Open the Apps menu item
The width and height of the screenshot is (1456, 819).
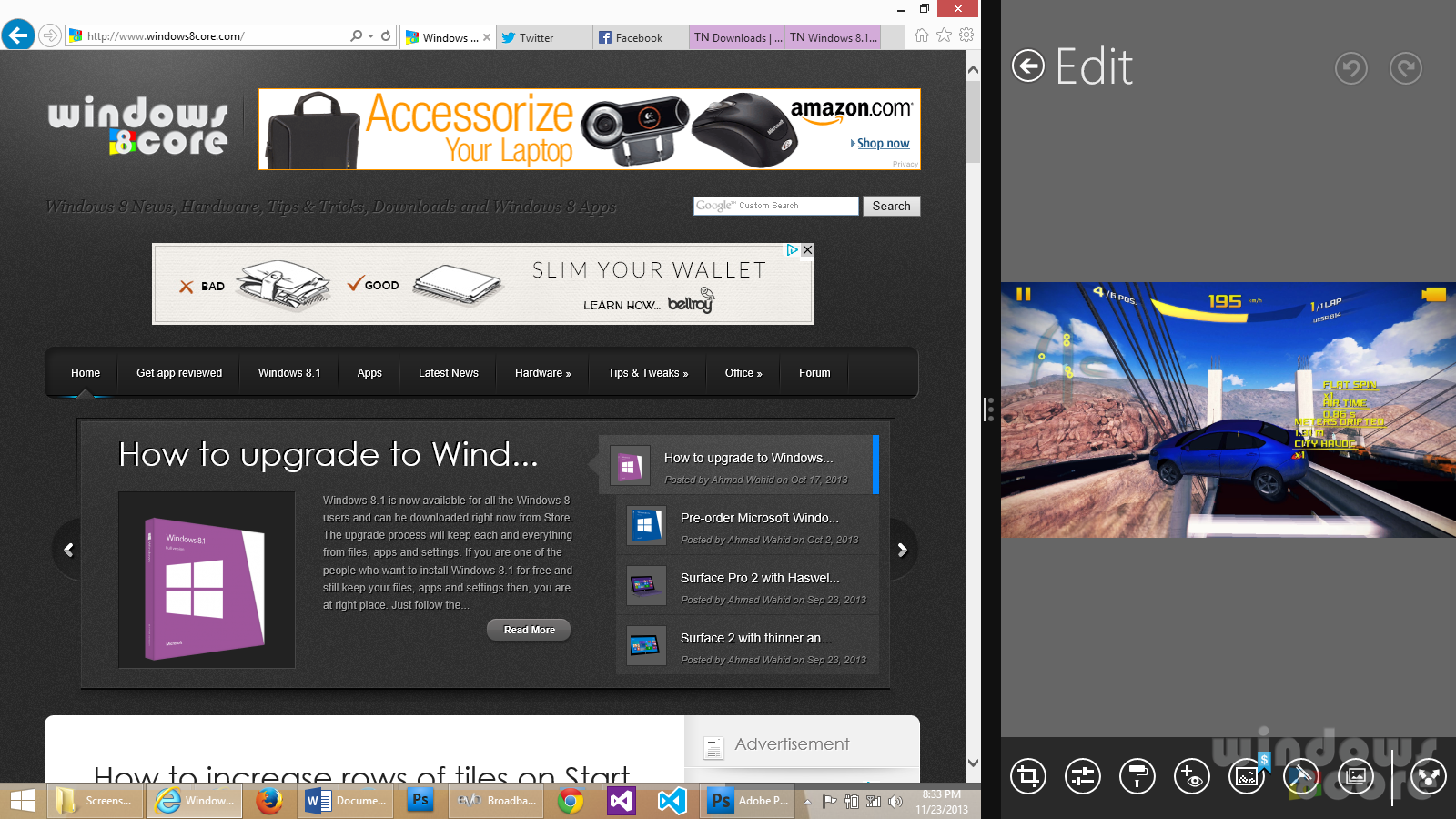369,373
